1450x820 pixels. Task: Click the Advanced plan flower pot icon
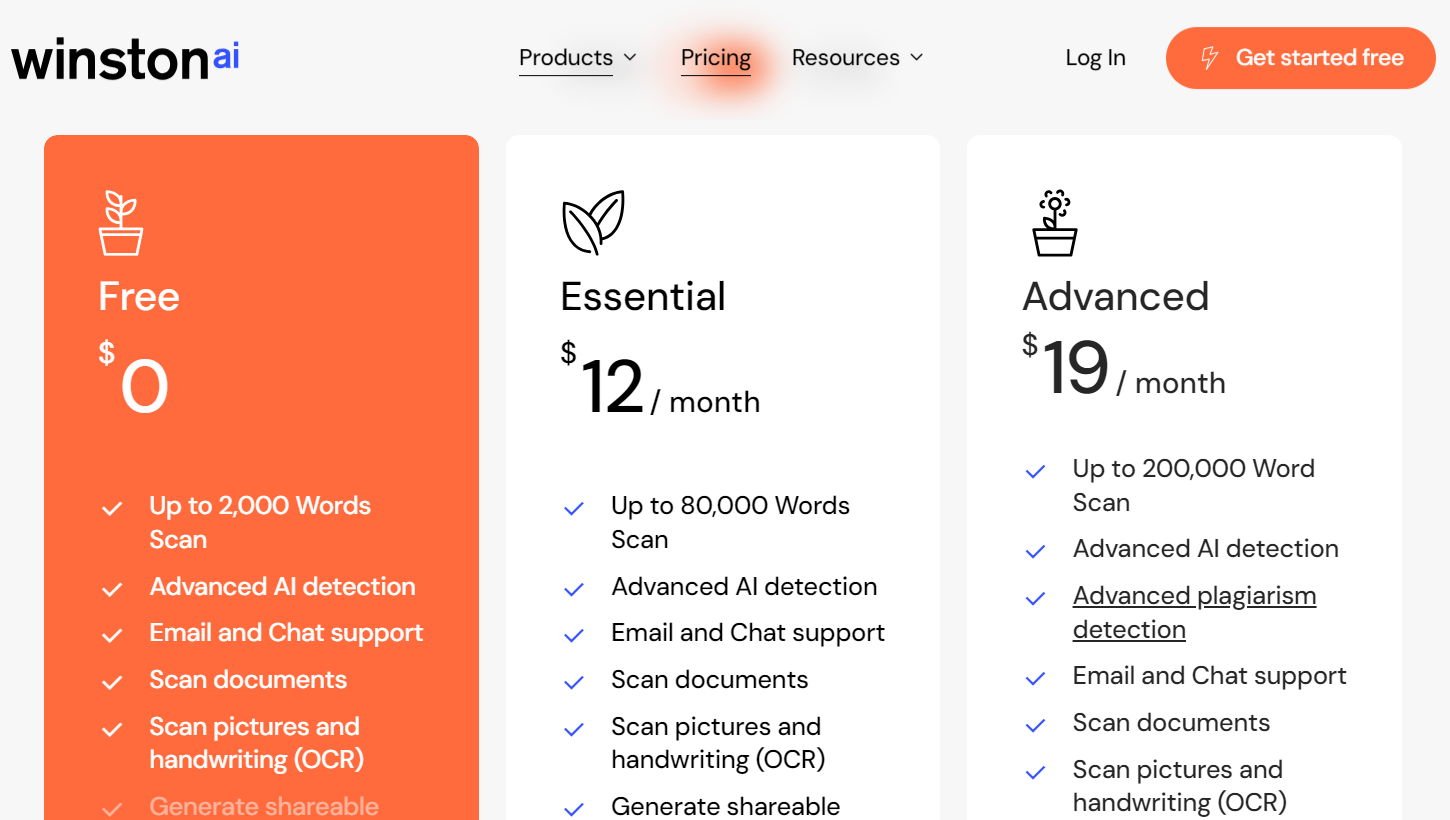point(1054,223)
